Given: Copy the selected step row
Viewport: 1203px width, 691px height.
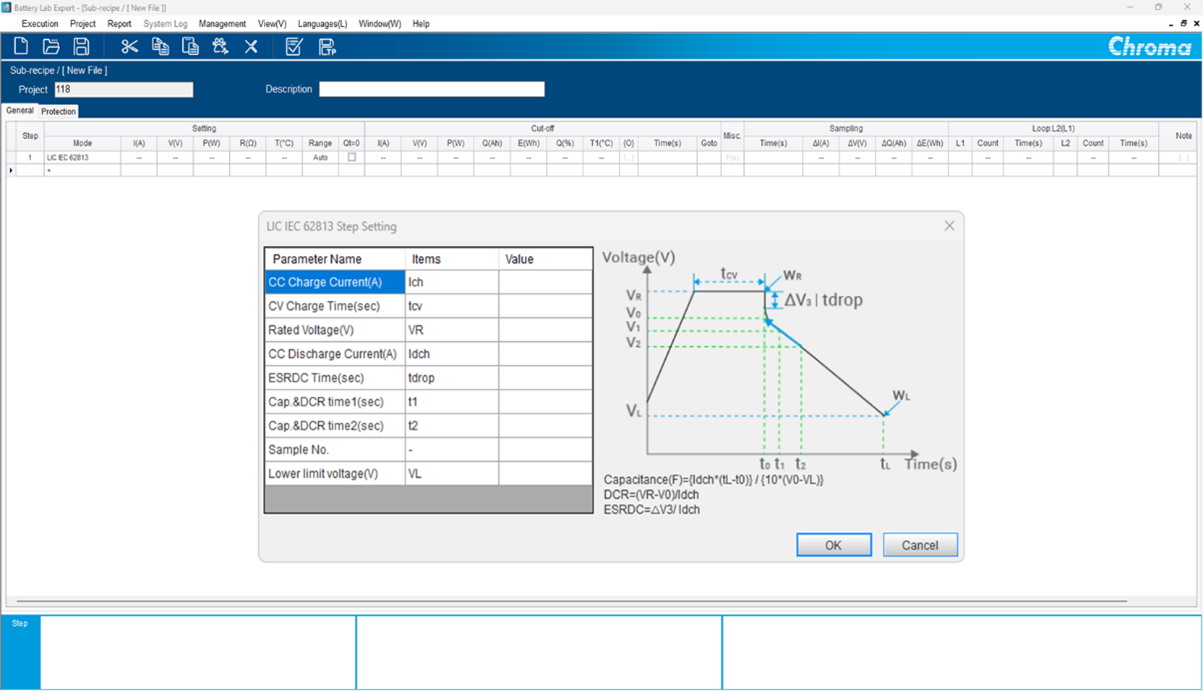Looking at the screenshot, I should [160, 46].
